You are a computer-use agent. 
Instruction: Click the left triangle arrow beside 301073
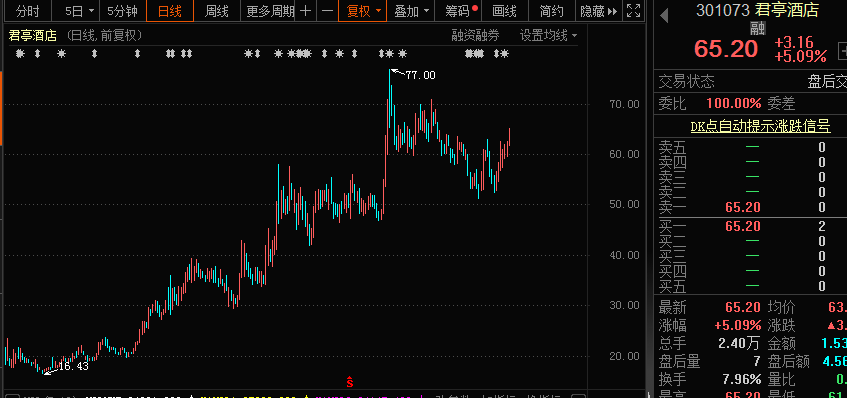(664, 15)
